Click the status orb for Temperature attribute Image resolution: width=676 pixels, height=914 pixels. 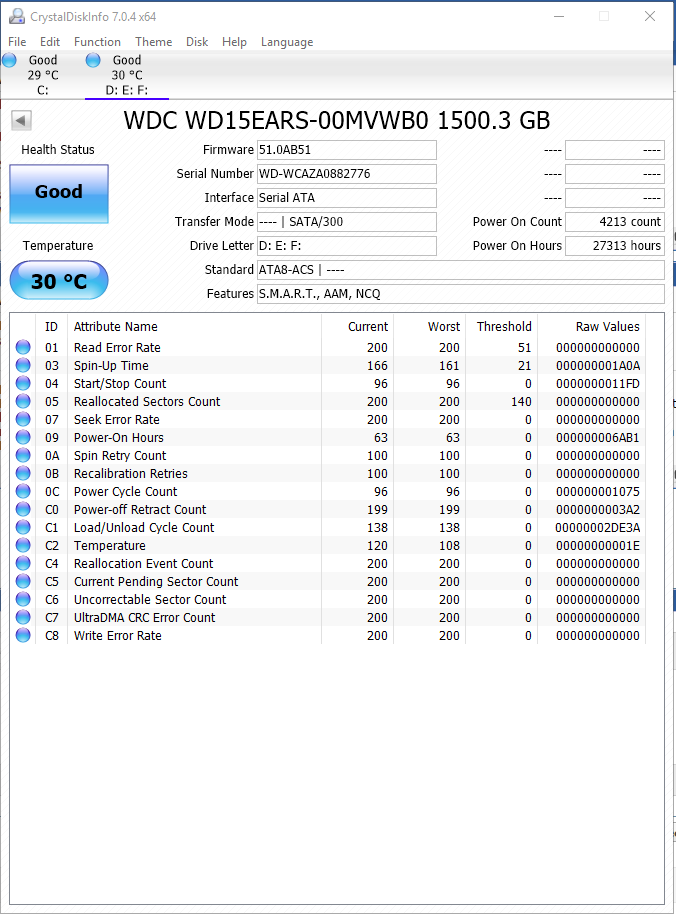tap(23, 546)
